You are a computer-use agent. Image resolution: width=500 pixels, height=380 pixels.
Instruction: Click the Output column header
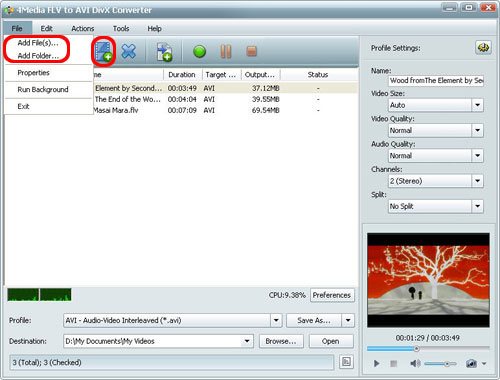coord(261,75)
